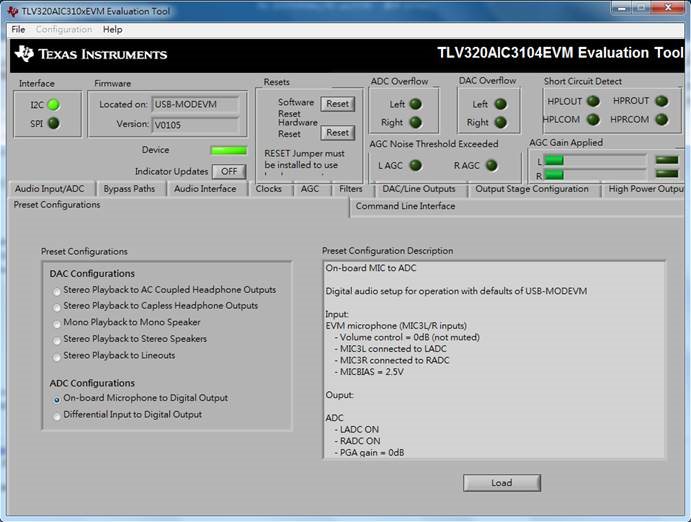Click the L AGC gain numeric display
The height and width of the screenshot is (522, 691).
coord(667,160)
